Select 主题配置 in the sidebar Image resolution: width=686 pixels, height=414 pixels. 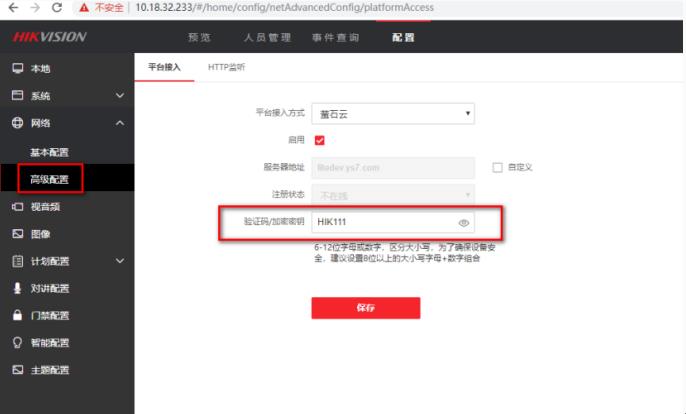pos(50,370)
